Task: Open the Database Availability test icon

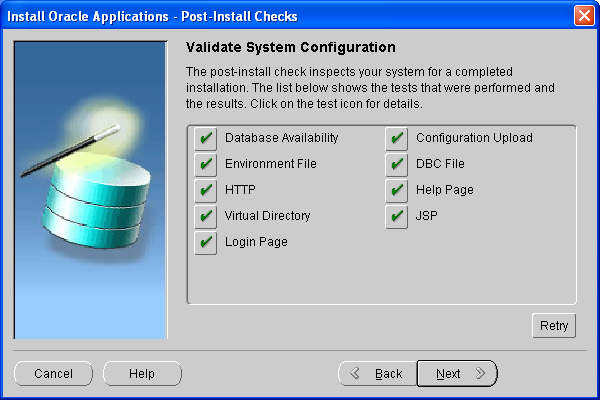Action: tap(205, 138)
